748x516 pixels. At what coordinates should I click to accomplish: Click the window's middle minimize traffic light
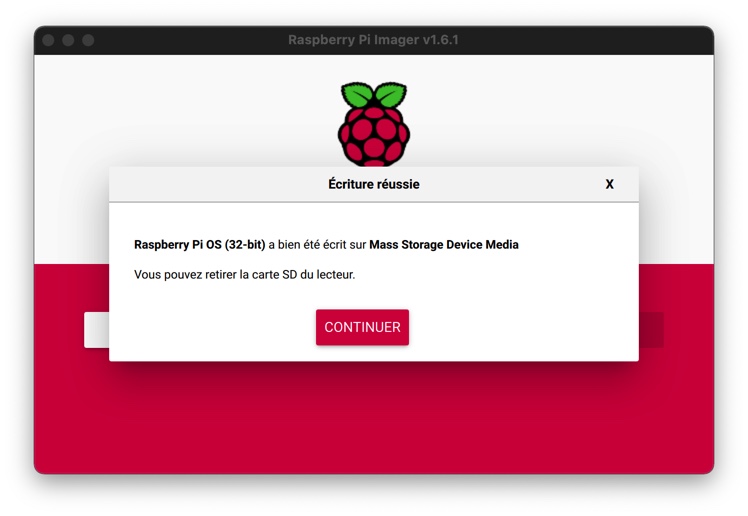pos(68,40)
